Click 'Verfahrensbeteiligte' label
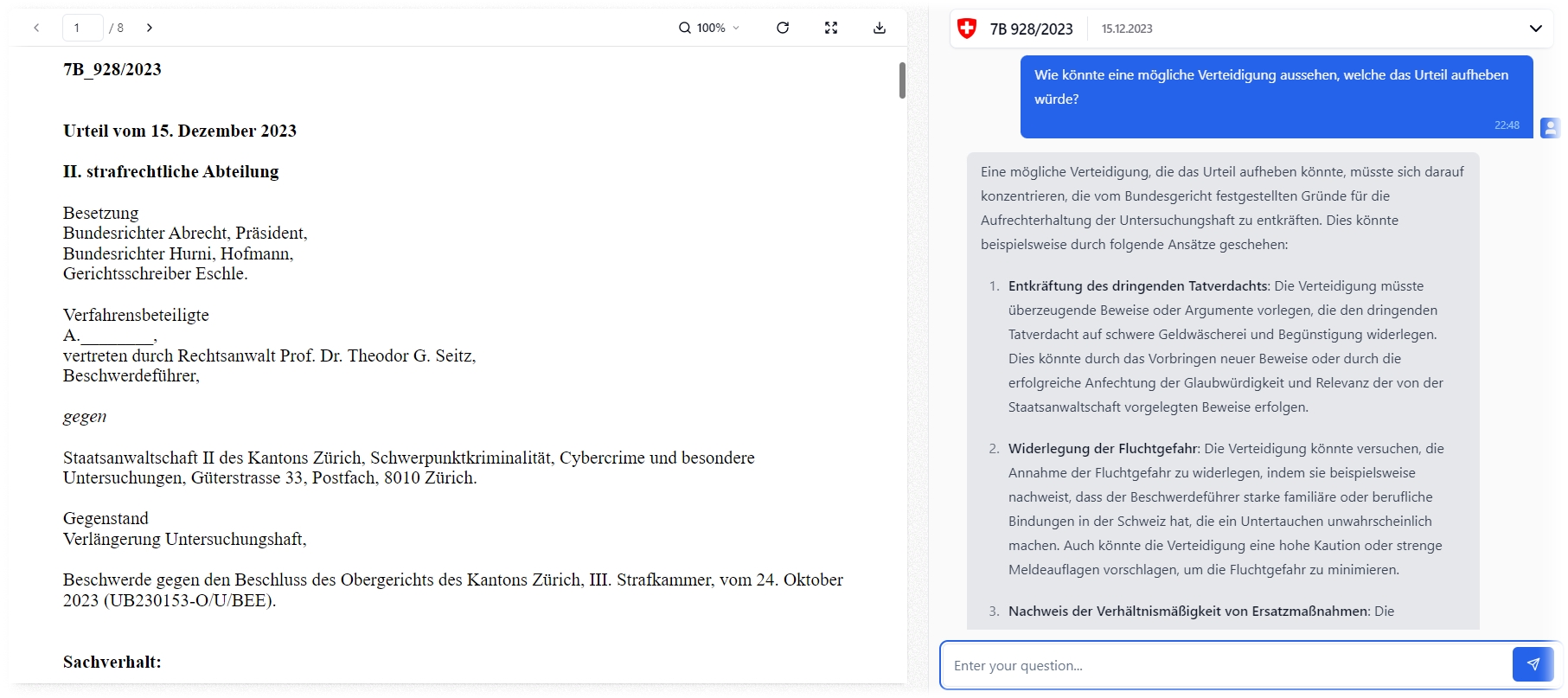Image resolution: width=1568 pixels, height=698 pixels. pos(136,315)
